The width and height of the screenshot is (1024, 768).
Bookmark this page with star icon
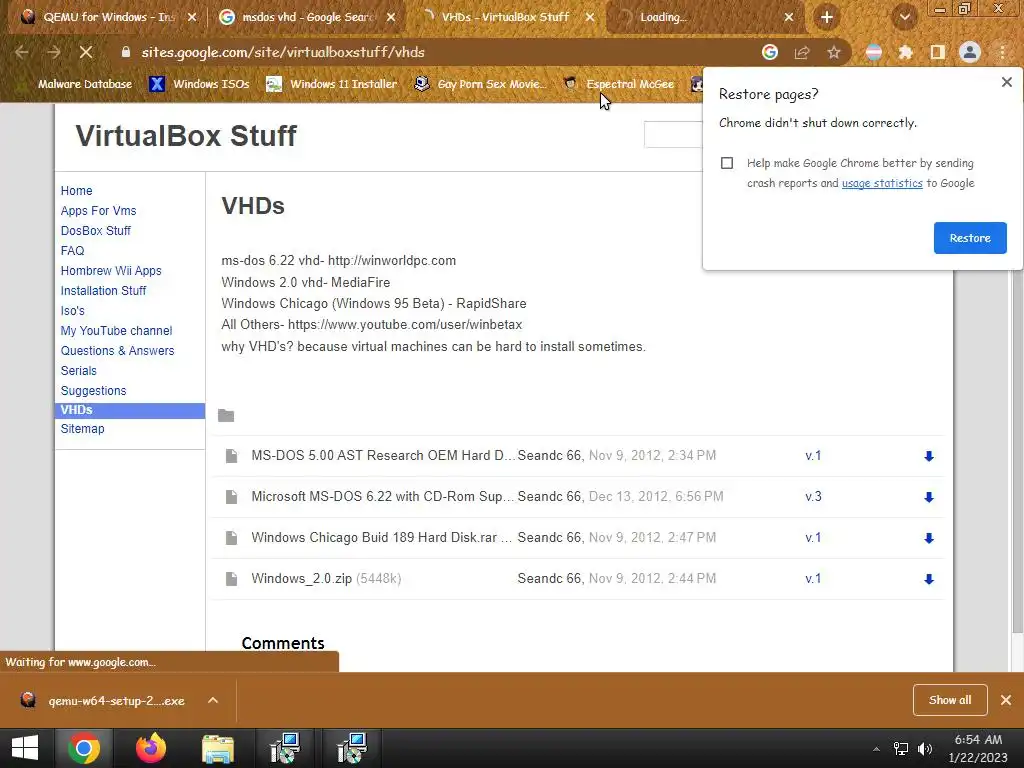point(833,52)
